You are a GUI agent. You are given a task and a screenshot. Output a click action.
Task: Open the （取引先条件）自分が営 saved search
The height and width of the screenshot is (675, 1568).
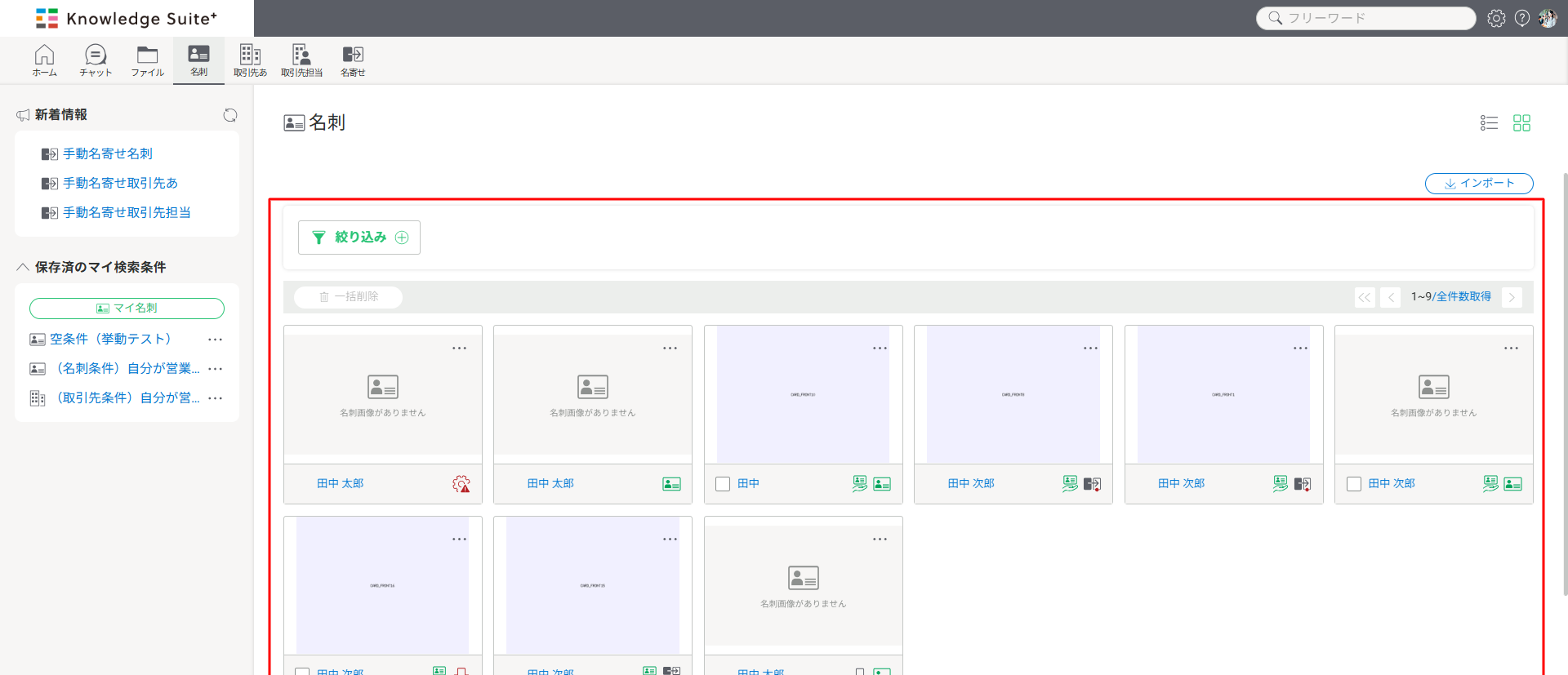pyautogui.click(x=124, y=398)
